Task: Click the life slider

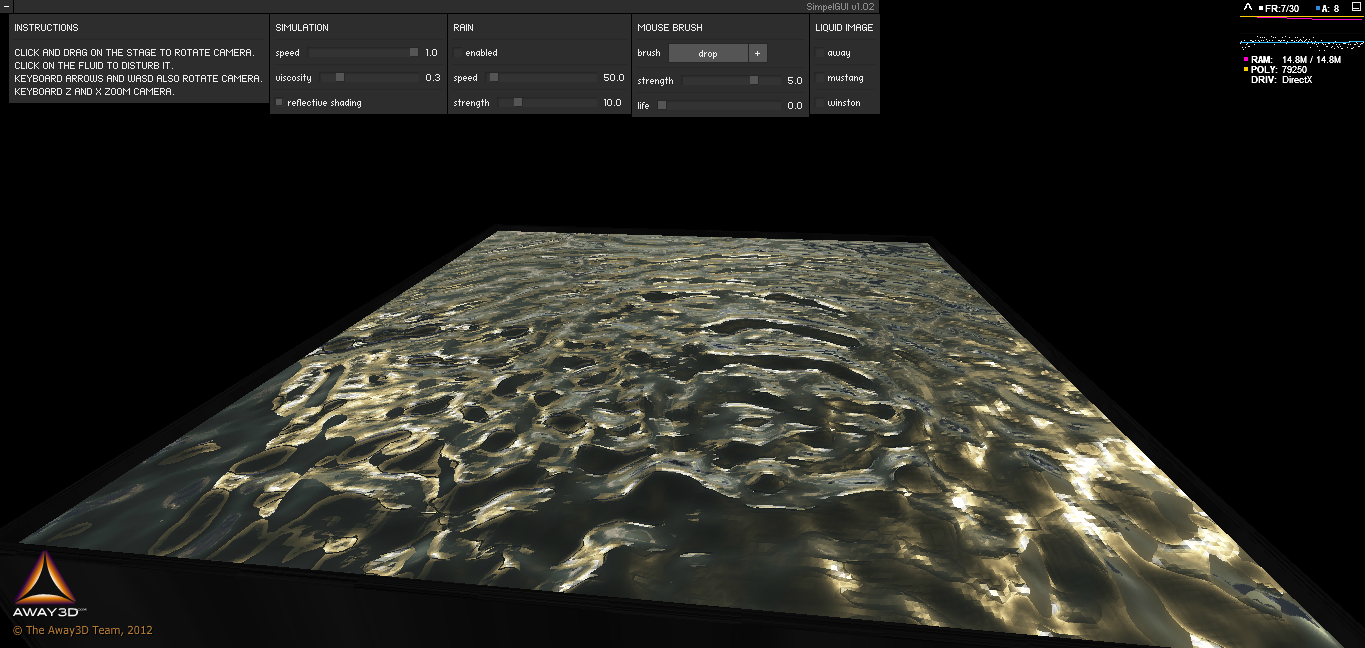Action: [718, 106]
